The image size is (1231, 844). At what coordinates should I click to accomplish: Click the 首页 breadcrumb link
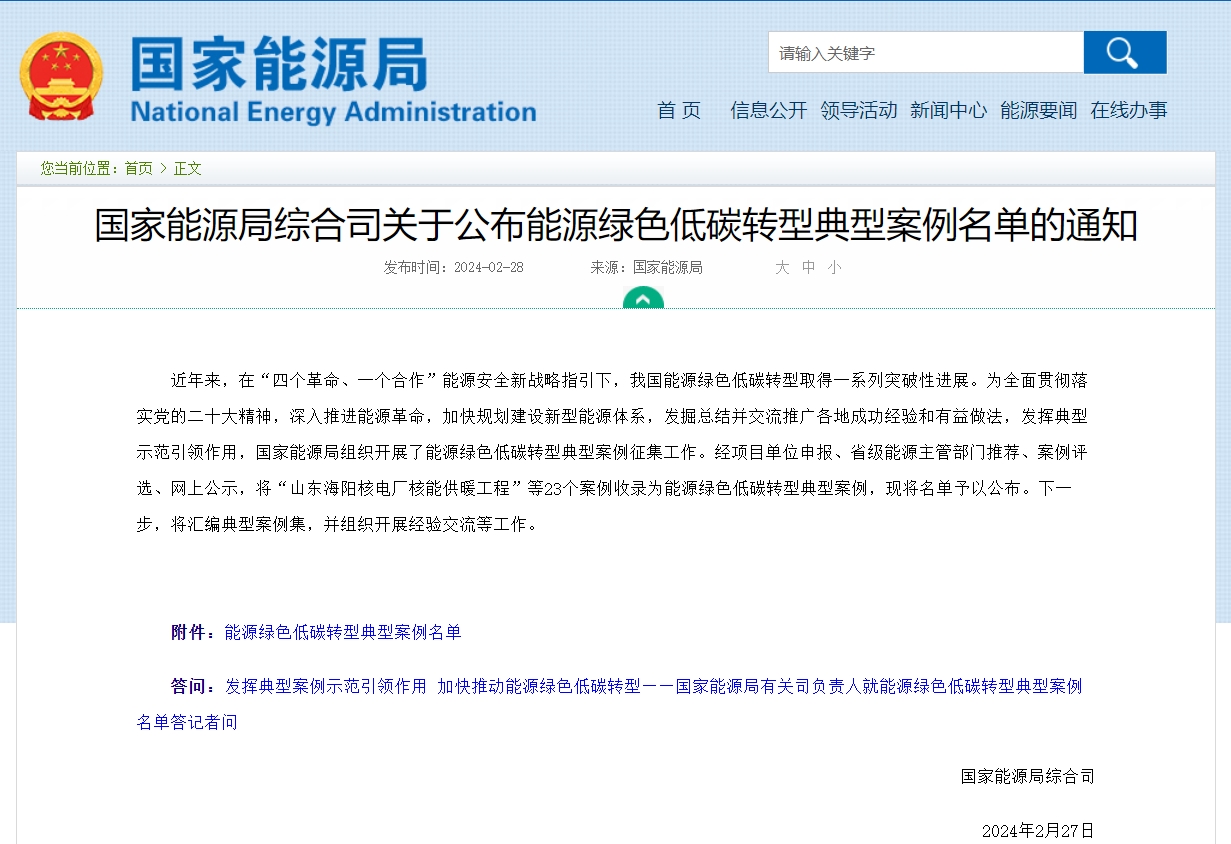pos(139,169)
